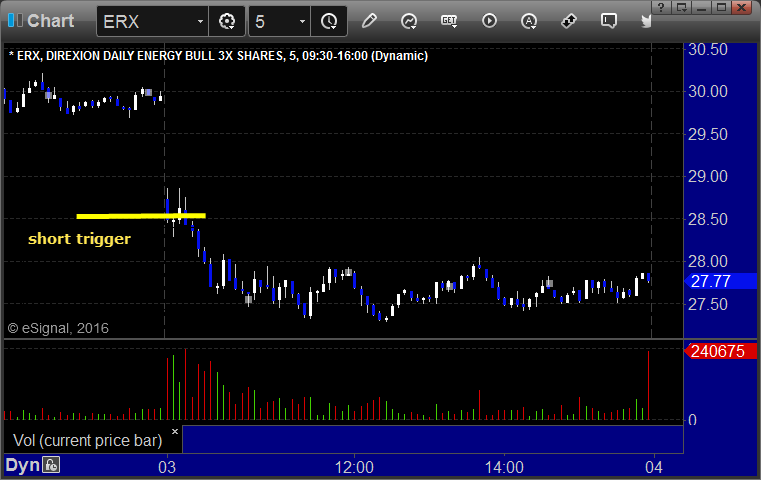Click the current price 27.77 marker
Viewport: 761px width, 480px height.
pos(720,281)
